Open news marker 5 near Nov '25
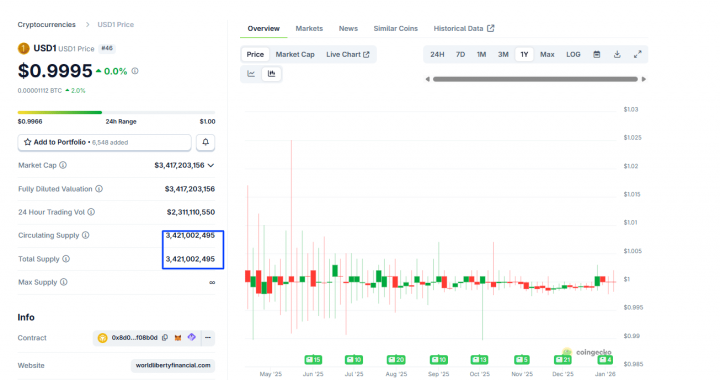This screenshot has width=720, height=380. pos(522,359)
